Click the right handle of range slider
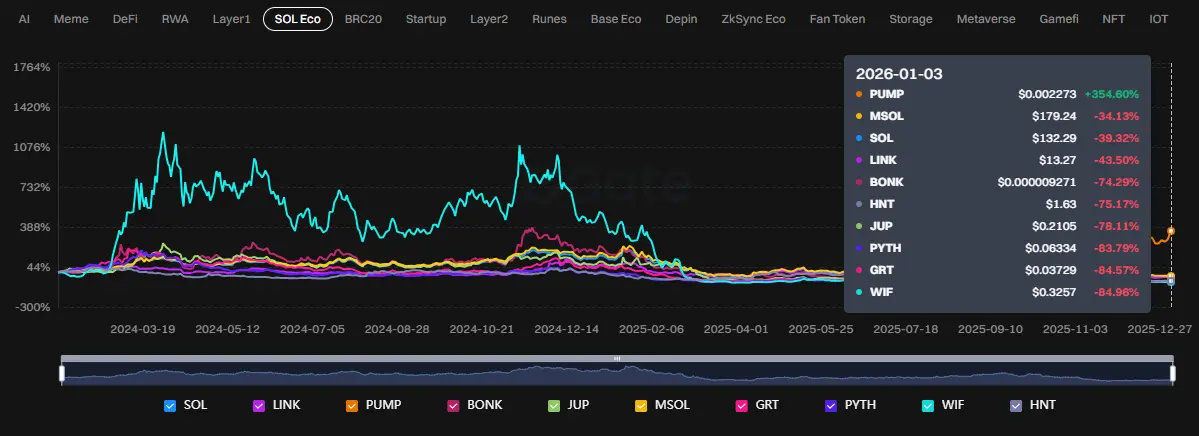This screenshot has width=1199, height=436. [1172, 373]
